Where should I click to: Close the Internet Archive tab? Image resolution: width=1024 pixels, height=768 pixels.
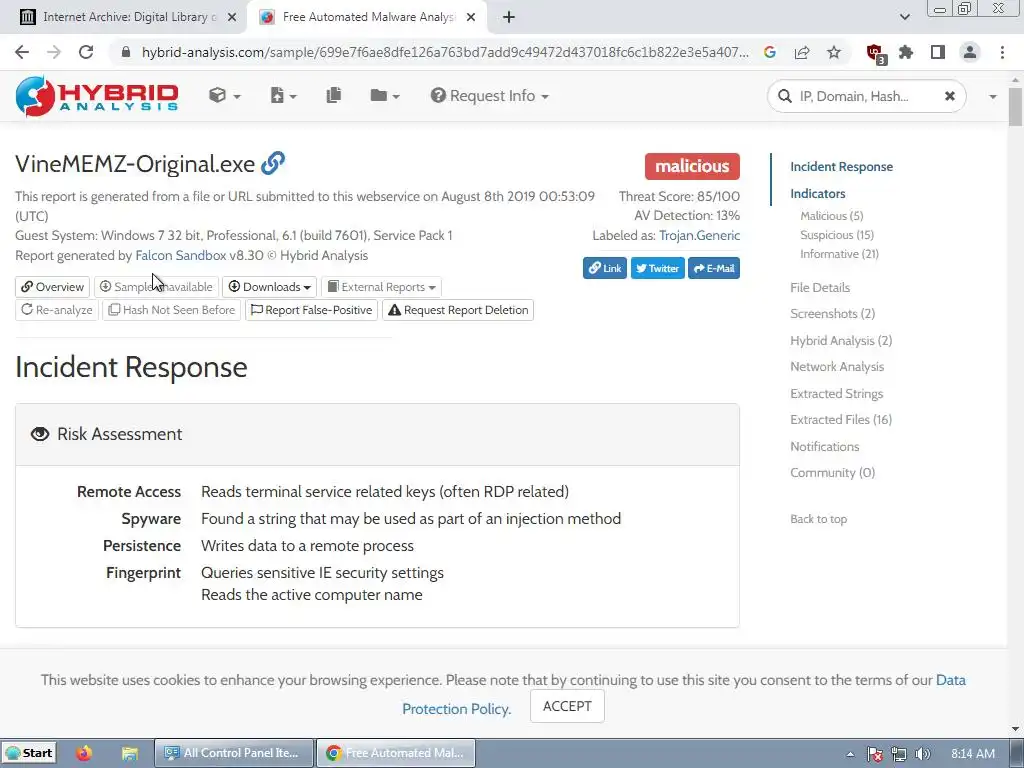click(x=232, y=18)
